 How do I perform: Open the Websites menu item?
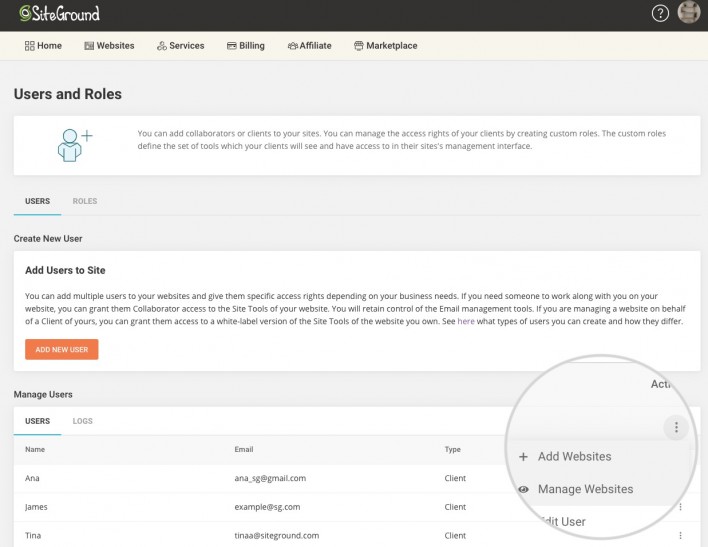pos(109,46)
